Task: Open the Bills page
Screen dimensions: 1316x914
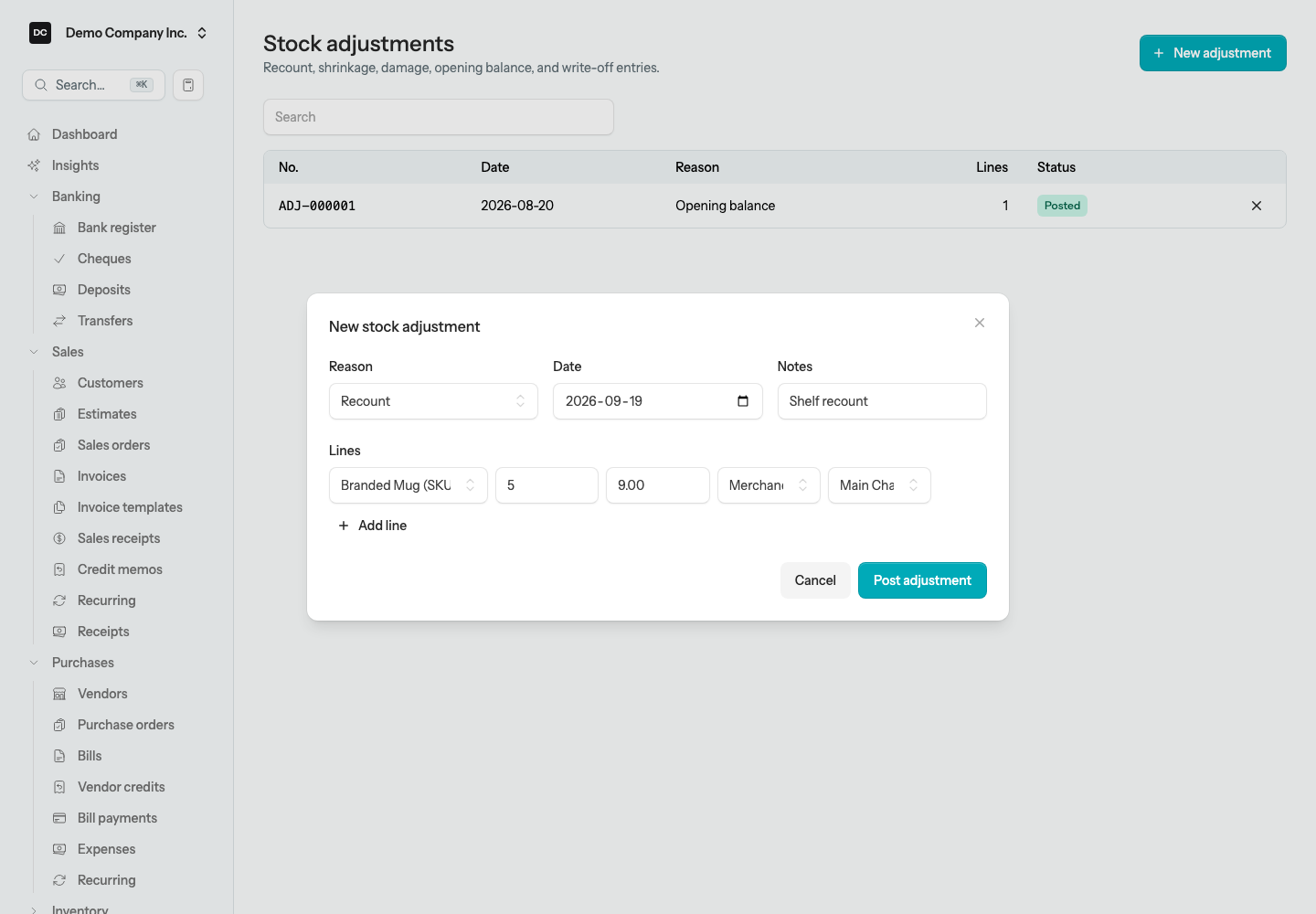Action: point(90,756)
